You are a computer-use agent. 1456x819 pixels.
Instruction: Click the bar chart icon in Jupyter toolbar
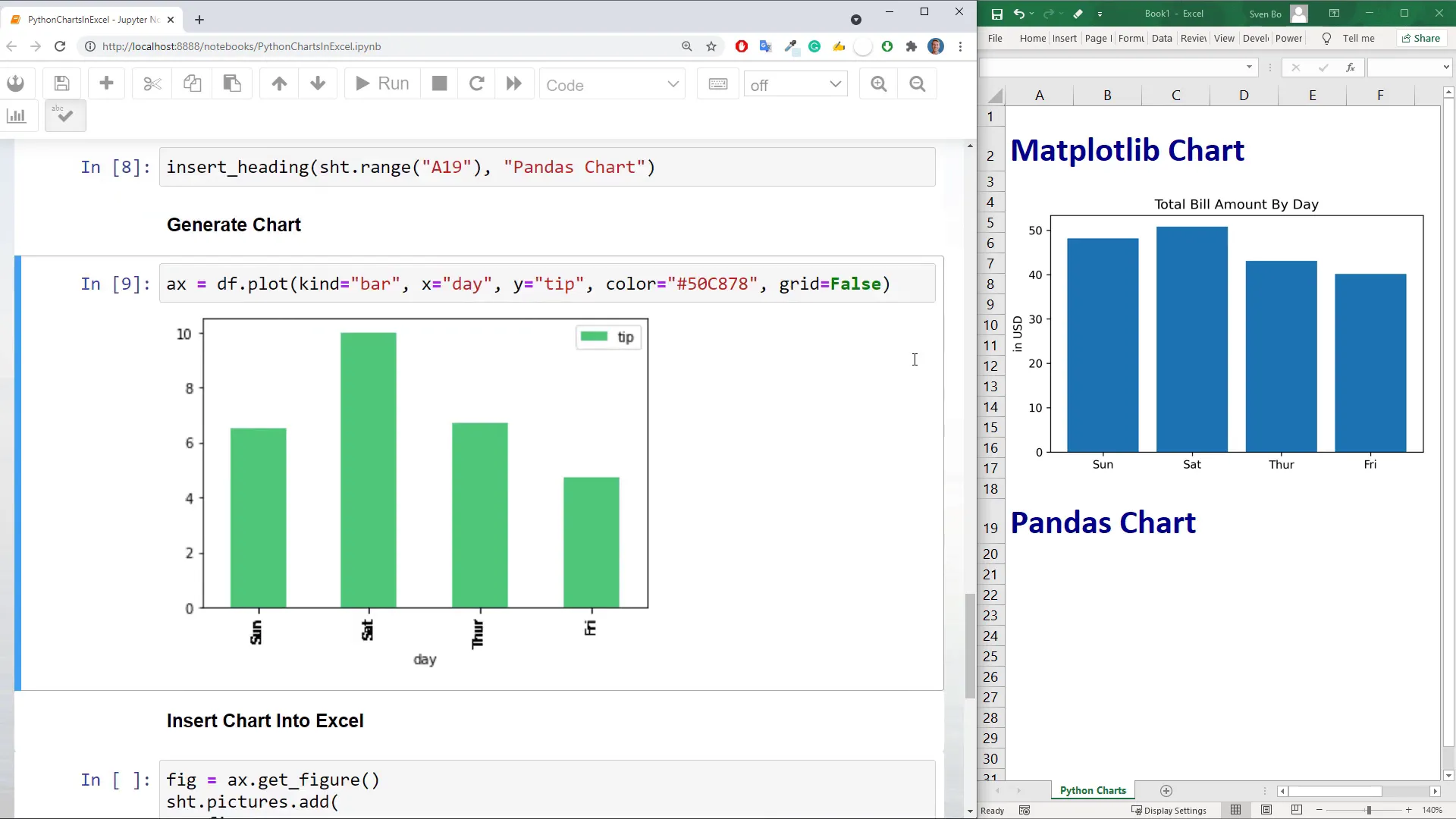click(x=16, y=116)
